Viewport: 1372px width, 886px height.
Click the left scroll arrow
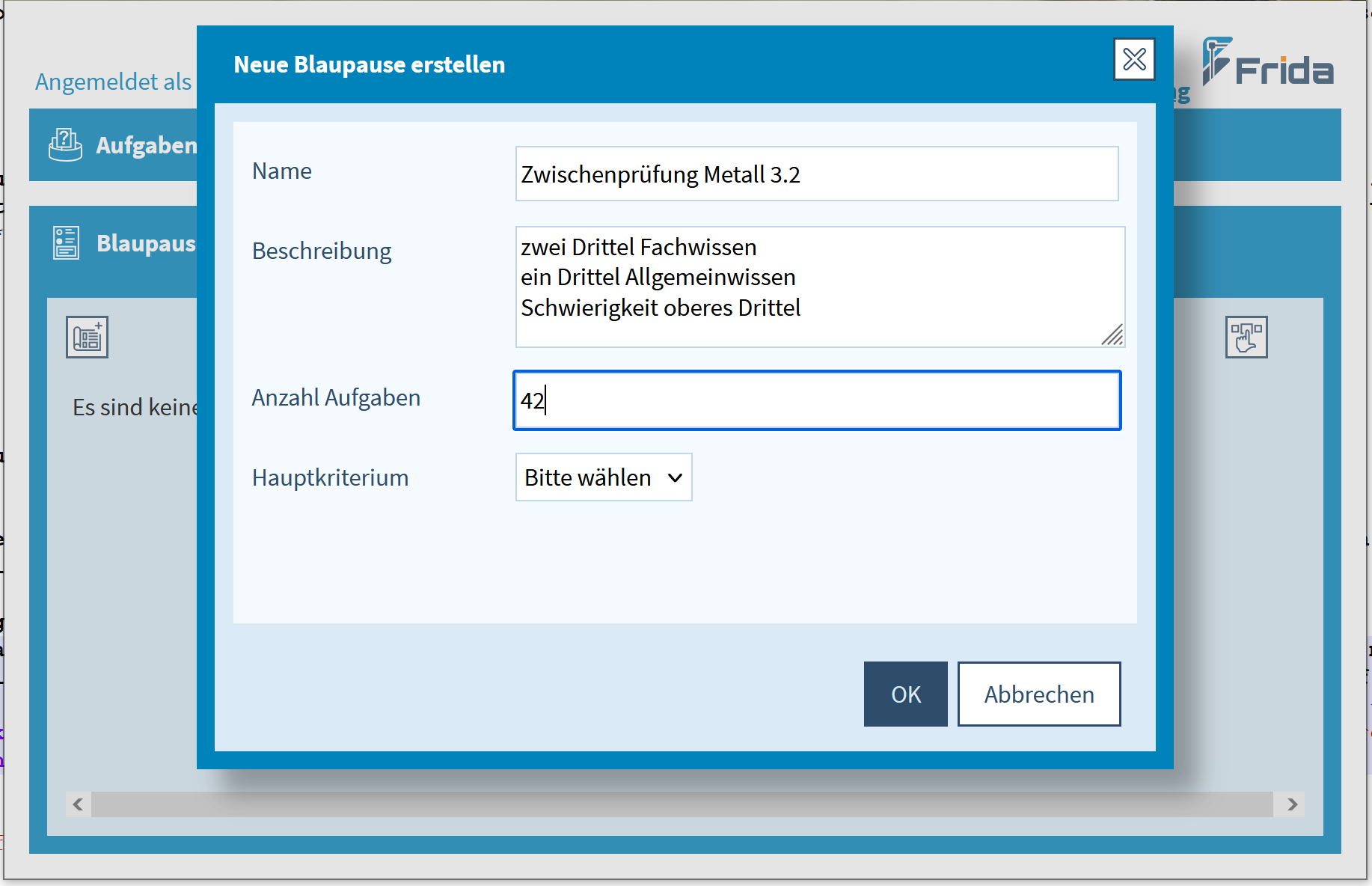(78, 804)
